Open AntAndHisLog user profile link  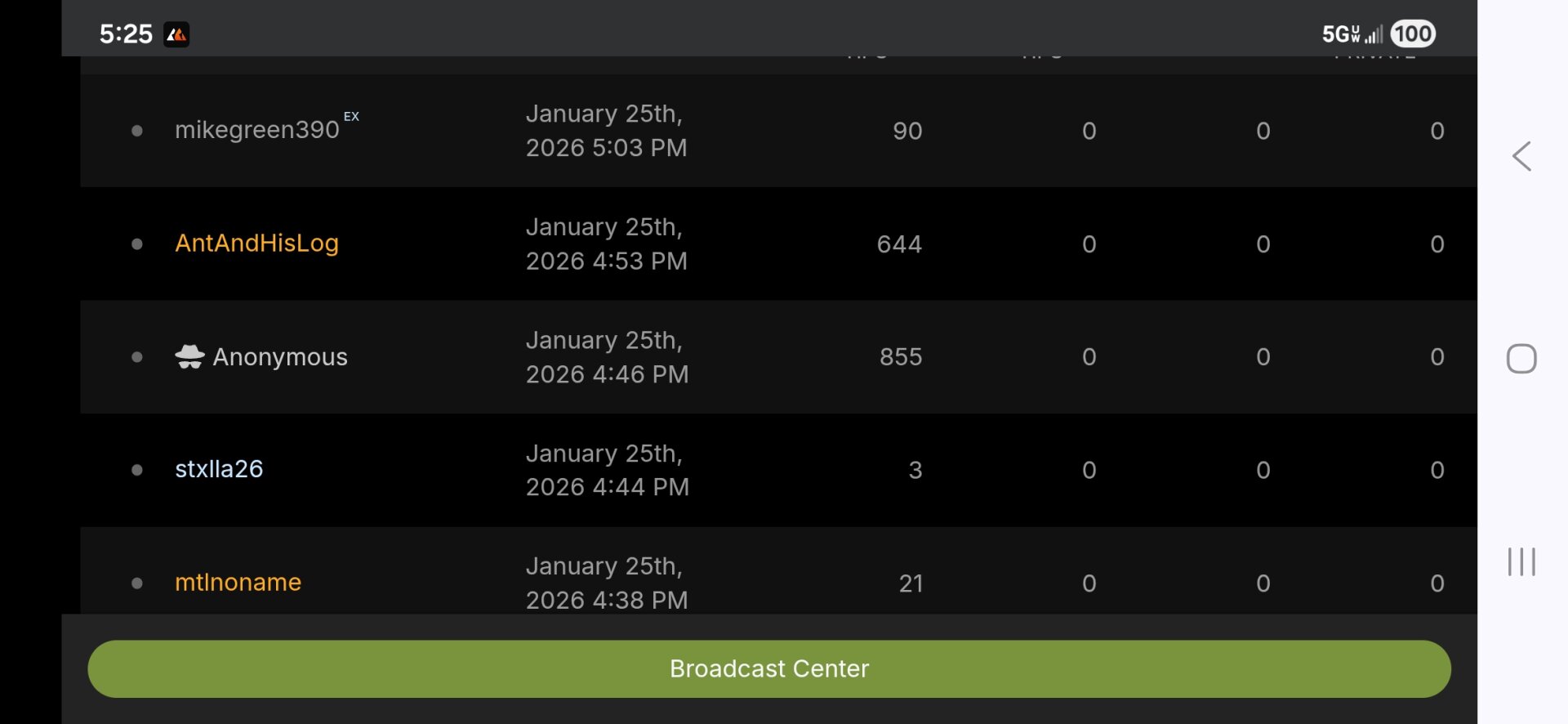[x=256, y=243]
